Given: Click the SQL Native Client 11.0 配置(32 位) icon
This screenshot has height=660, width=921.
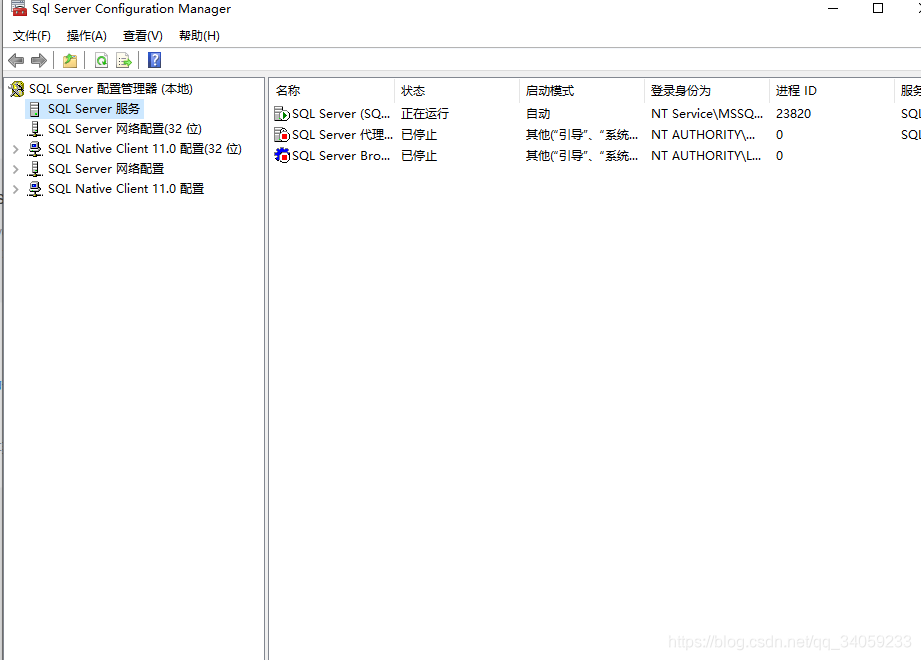Looking at the screenshot, I should 35,149.
